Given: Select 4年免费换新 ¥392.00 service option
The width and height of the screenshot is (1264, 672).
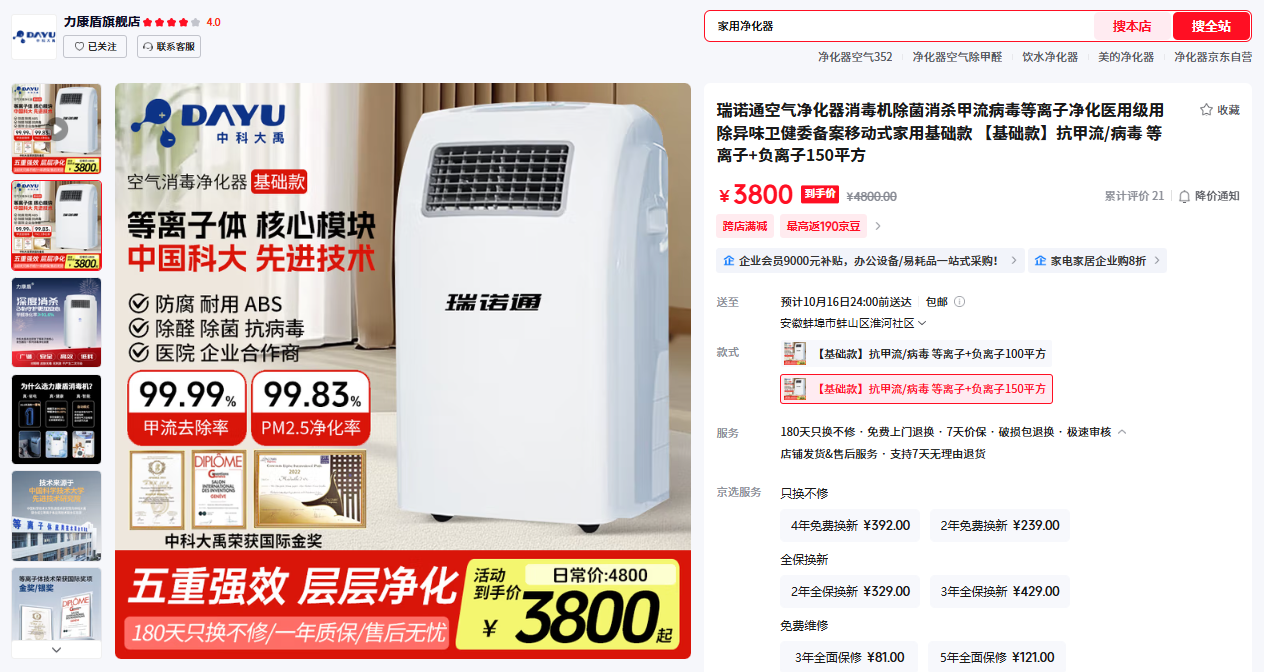Looking at the screenshot, I should [850, 525].
